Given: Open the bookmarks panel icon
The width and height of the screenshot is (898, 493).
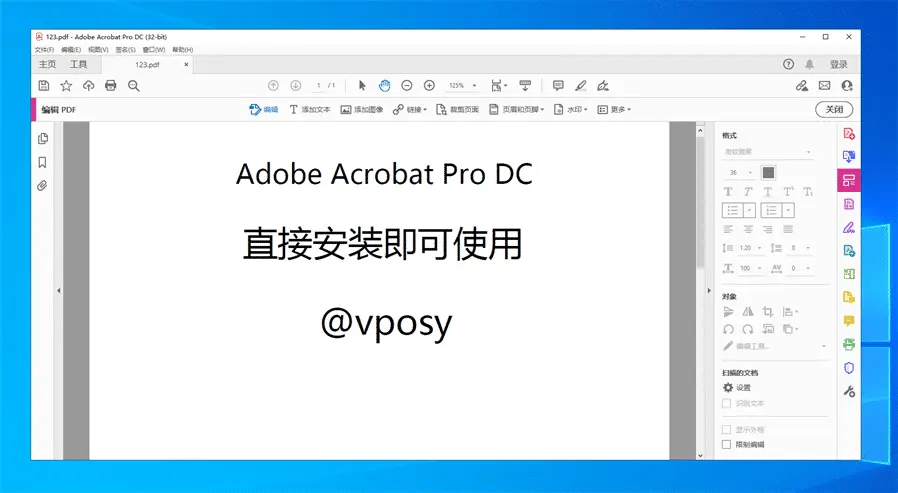Looking at the screenshot, I should click(43, 162).
